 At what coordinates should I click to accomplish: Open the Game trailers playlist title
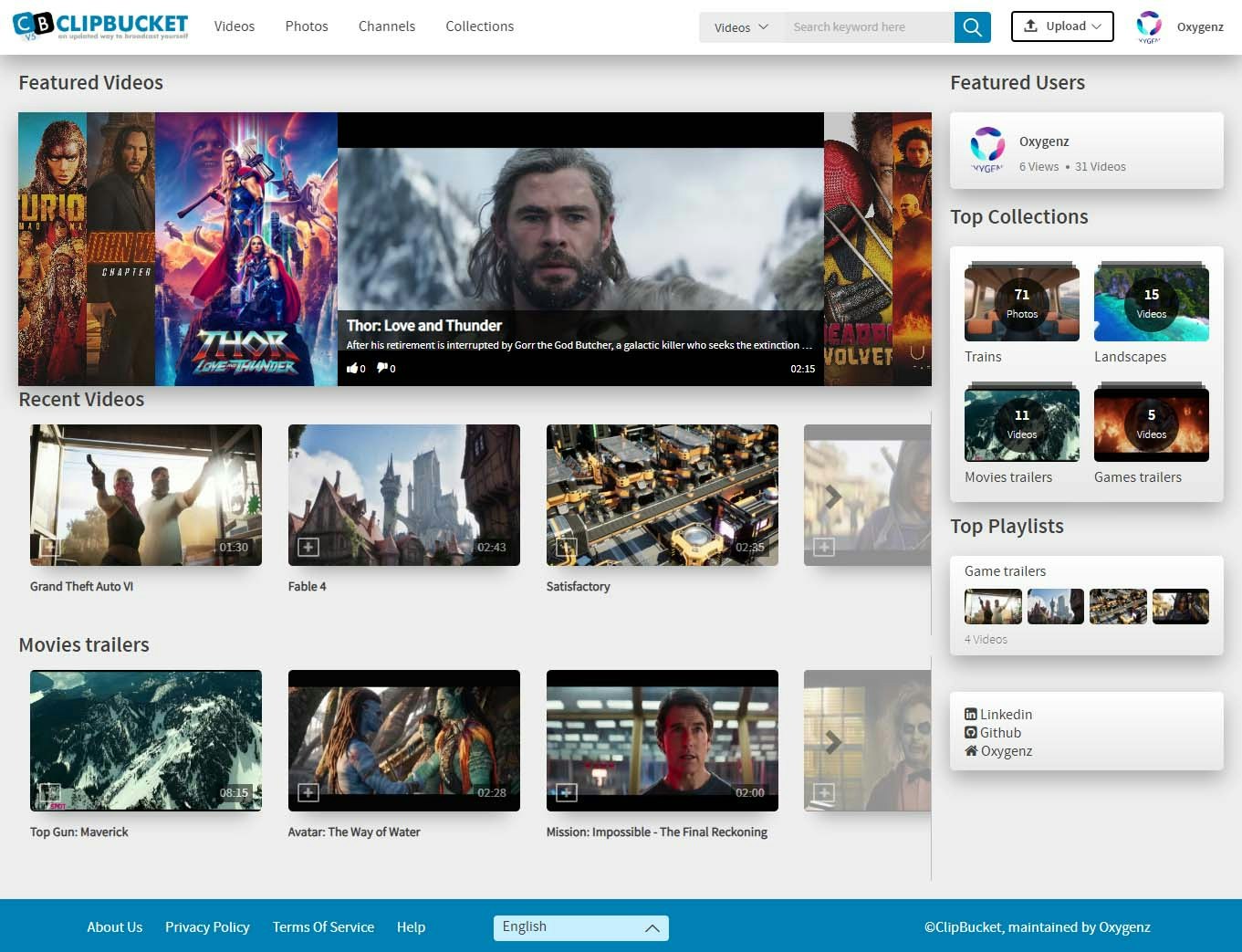[1005, 571]
